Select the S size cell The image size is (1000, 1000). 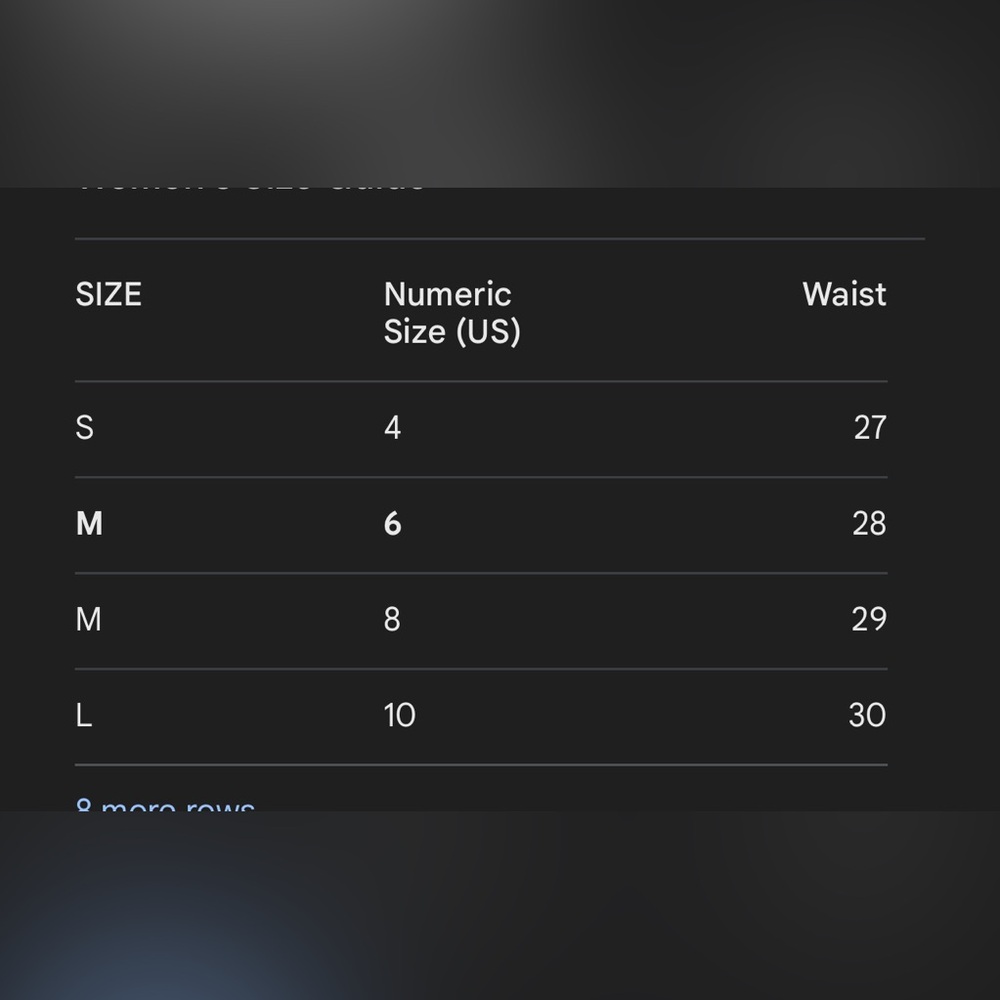point(85,427)
